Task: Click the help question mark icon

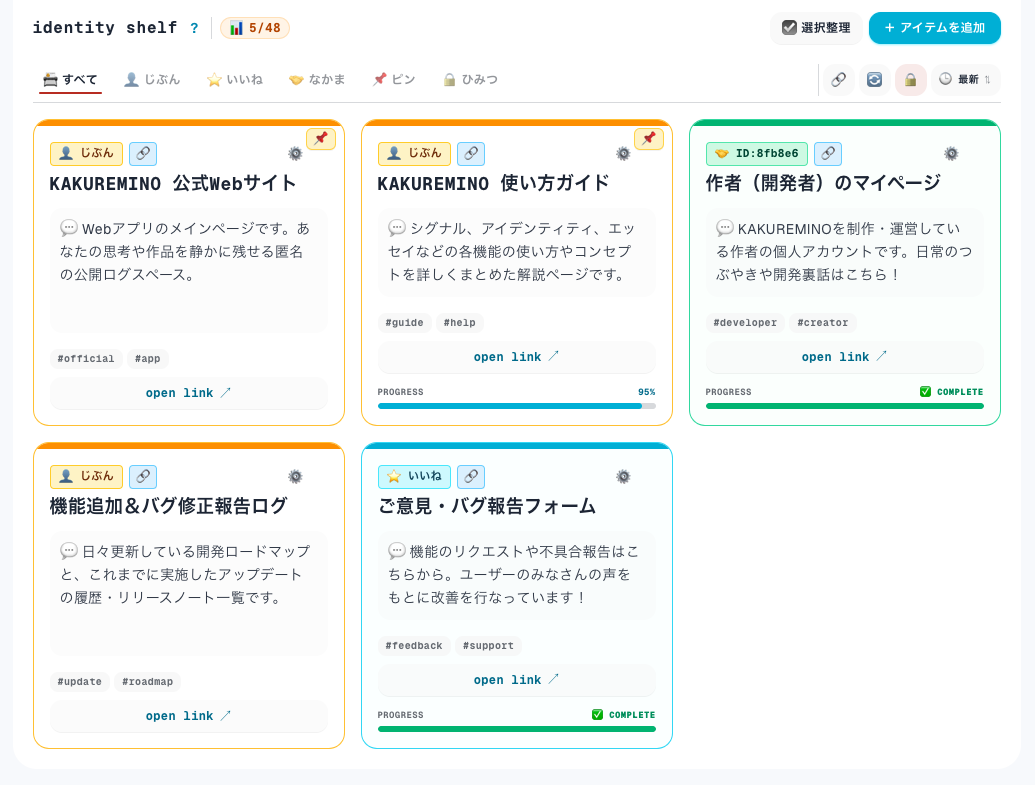Action: tap(194, 28)
